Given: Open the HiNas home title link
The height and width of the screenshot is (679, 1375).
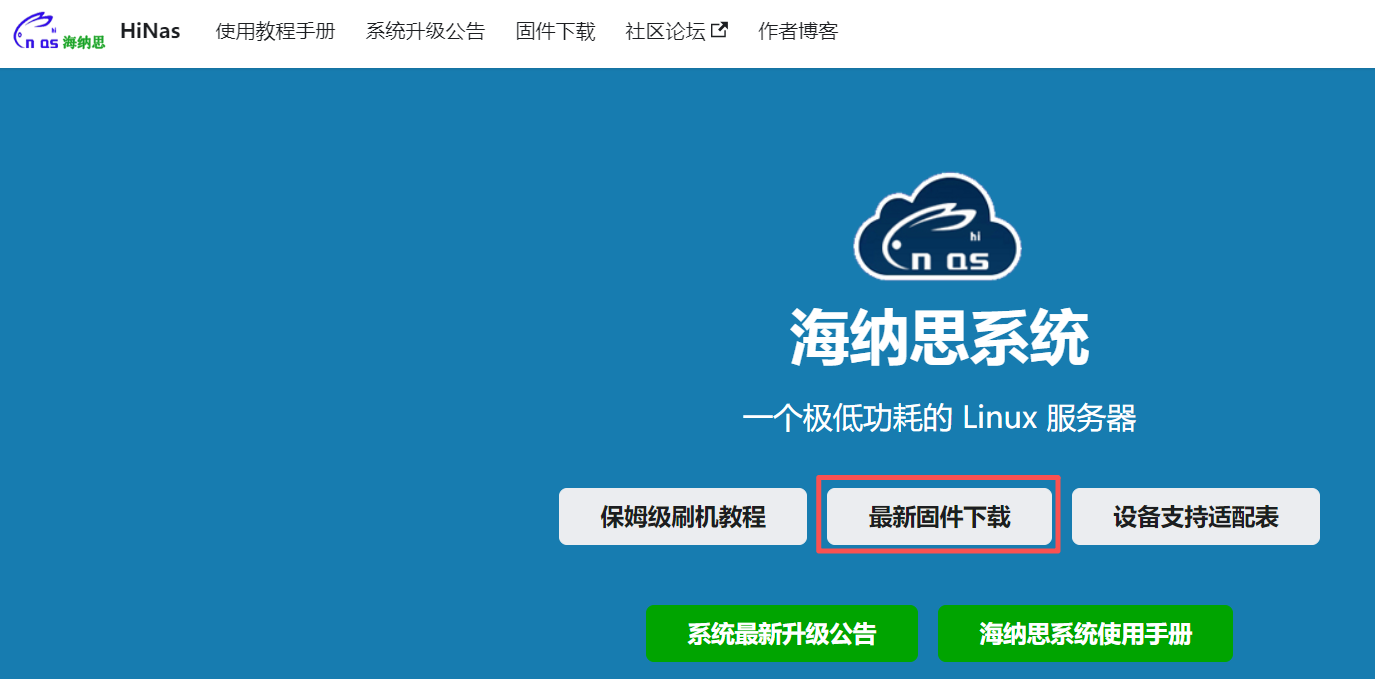Looking at the screenshot, I should 150,31.
